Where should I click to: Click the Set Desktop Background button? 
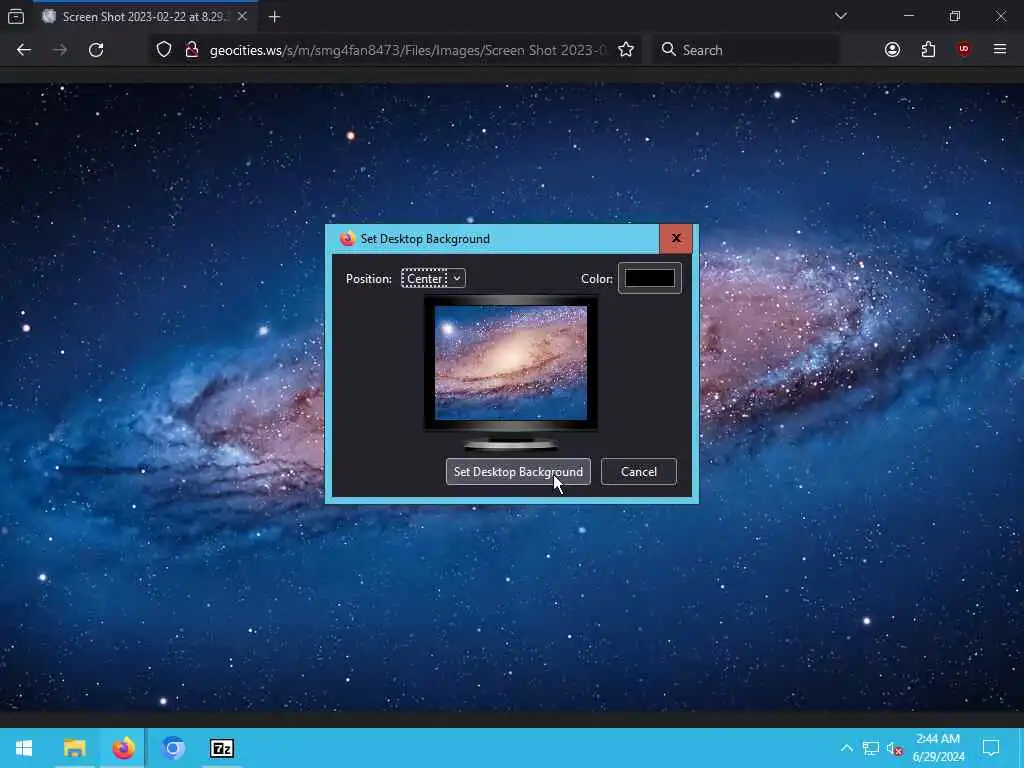click(519, 472)
